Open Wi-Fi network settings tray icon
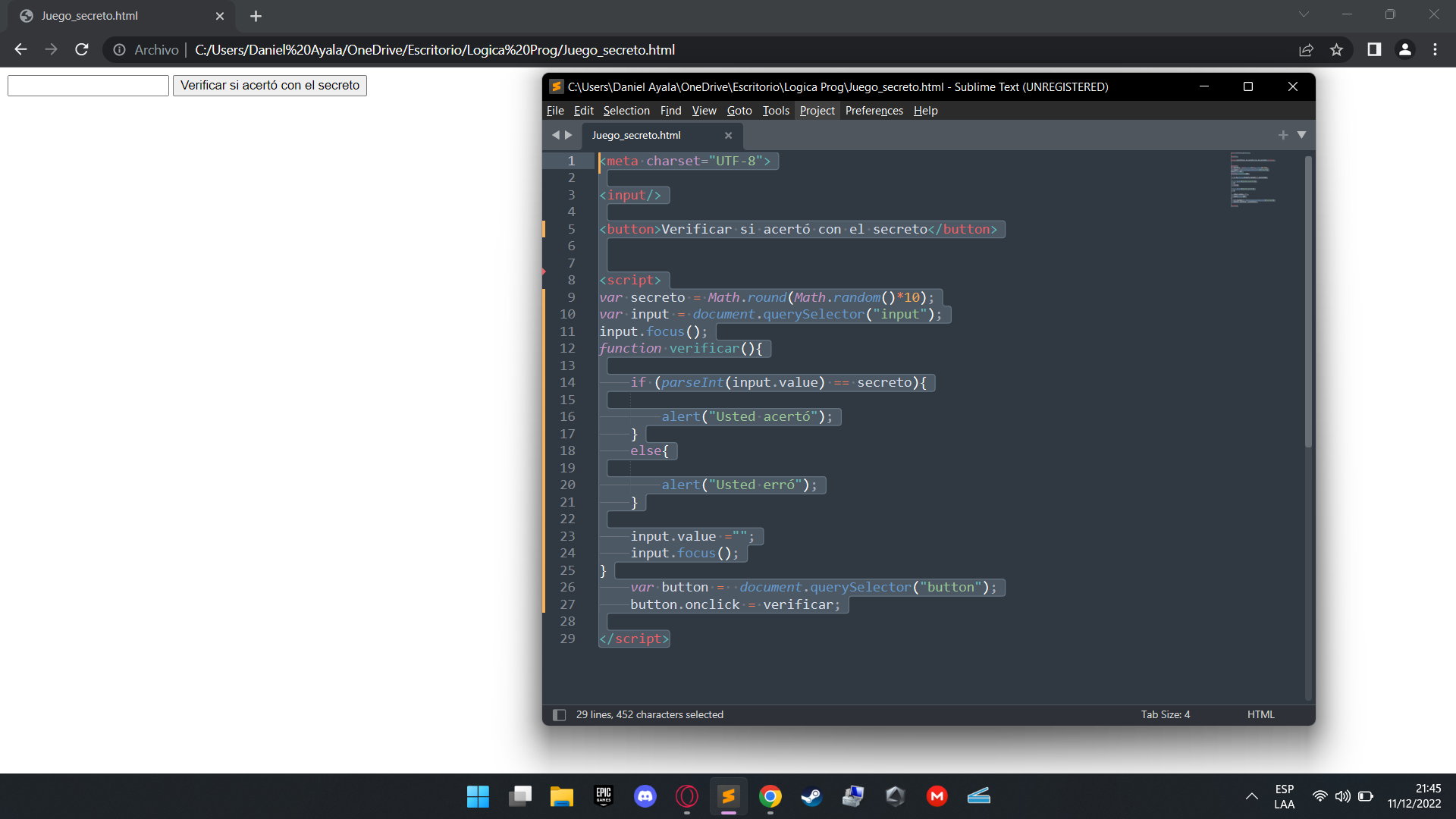This screenshot has height=819, width=1456. tap(1320, 796)
